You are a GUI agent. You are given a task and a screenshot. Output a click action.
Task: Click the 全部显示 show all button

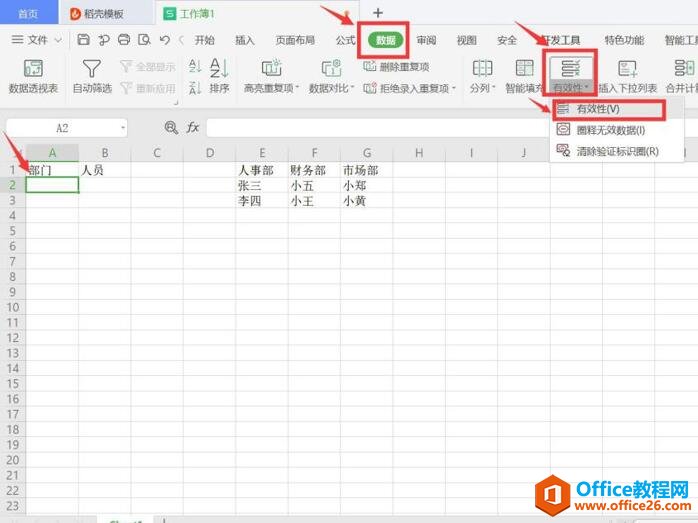(x=148, y=67)
